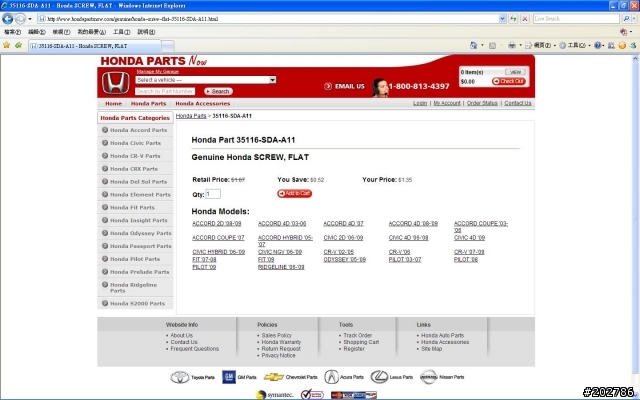Viewport: 640px width, 400px height.
Task: Click the search magnifier icon in the toolbar
Action: click(626, 19)
